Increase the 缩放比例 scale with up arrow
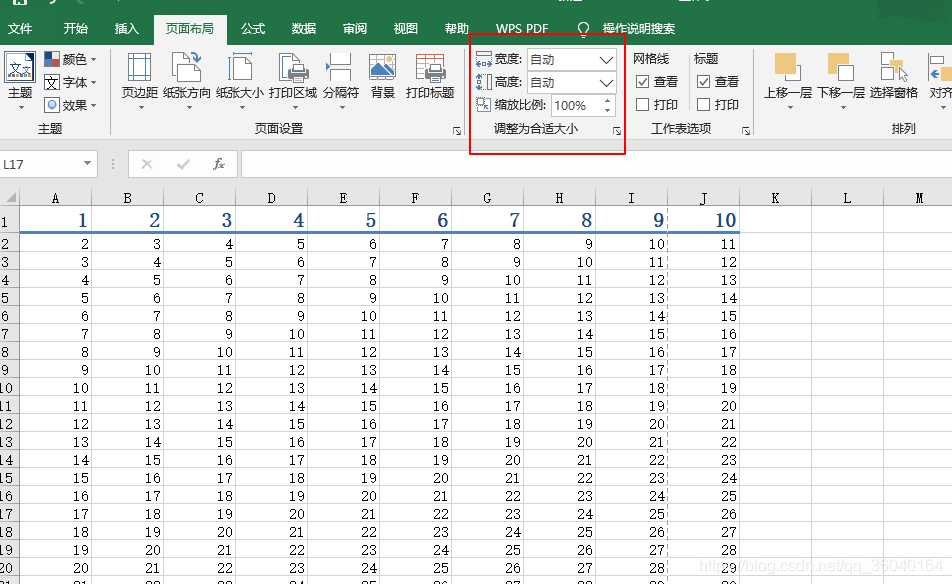Viewport: 952px width, 584px height. click(x=607, y=101)
